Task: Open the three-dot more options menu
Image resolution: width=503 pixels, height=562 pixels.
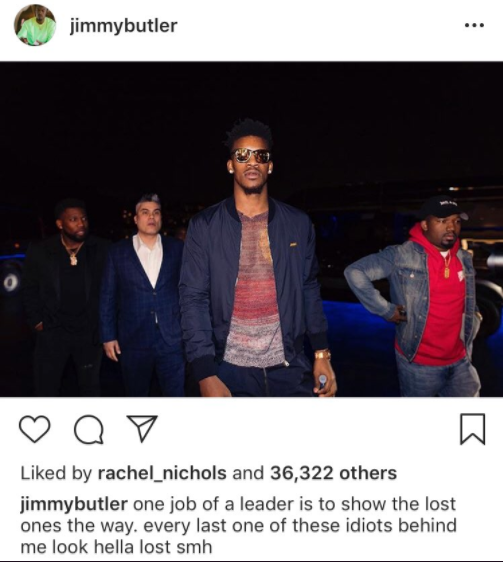Action: coord(474,25)
